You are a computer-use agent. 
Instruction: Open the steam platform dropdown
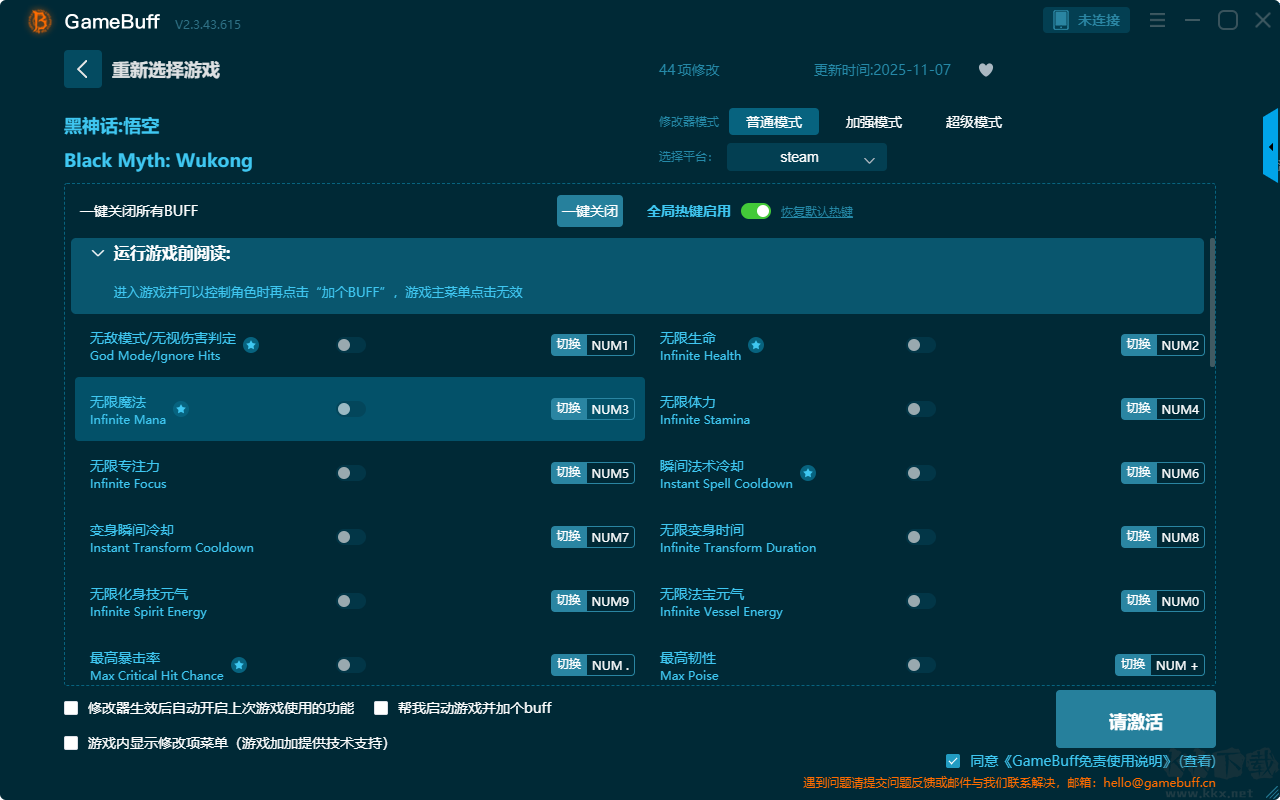tap(807, 157)
